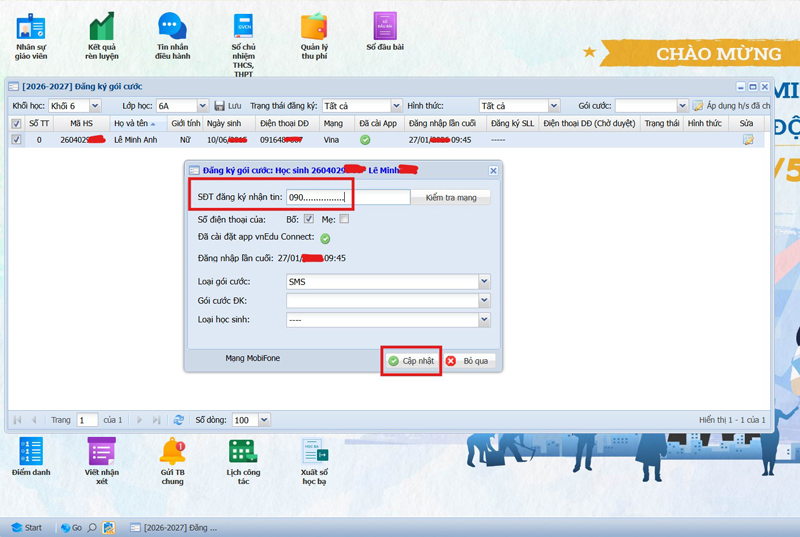800x537 pixels.
Task: Open Lịch công tác calendar icon
Action: click(243, 451)
